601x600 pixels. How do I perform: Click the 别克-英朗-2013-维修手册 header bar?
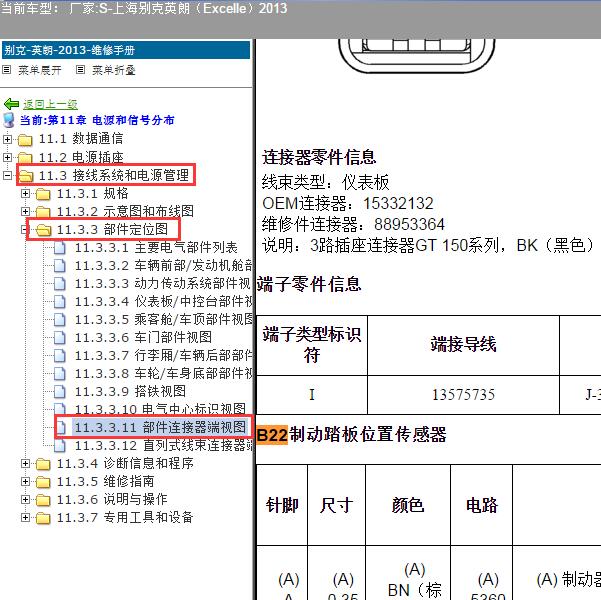[126, 50]
